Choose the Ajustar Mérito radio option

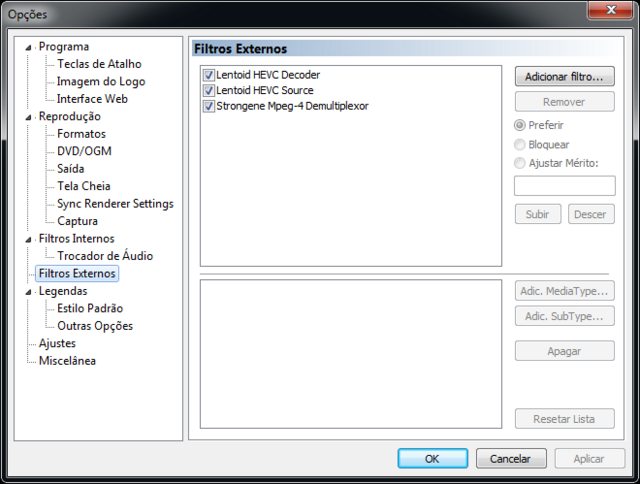click(x=520, y=163)
